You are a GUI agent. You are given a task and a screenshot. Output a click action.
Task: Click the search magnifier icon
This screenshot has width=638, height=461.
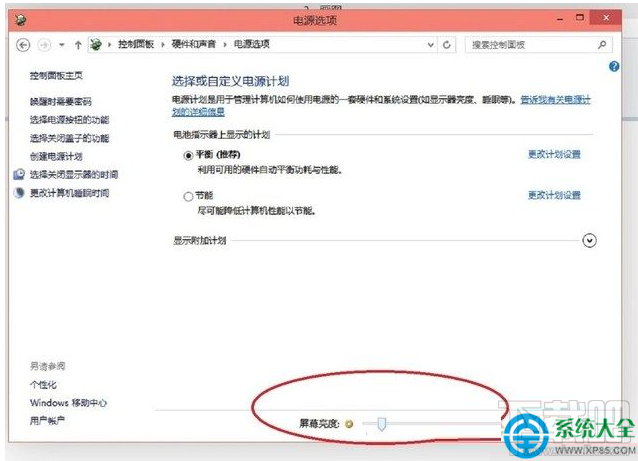[x=602, y=45]
